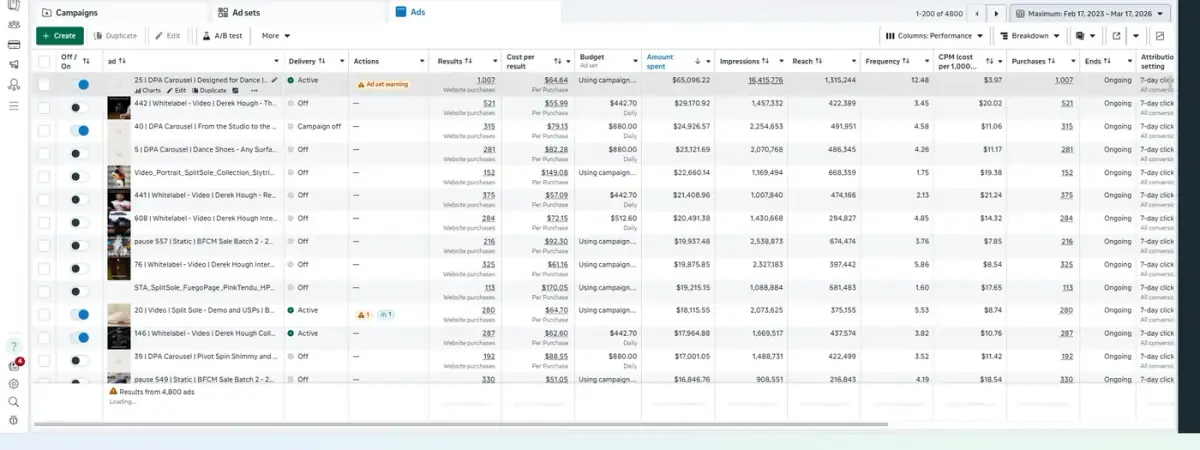Click pencil icon next to 25 | DPA Carousel name
The image size is (1200, 450).
click(x=274, y=79)
